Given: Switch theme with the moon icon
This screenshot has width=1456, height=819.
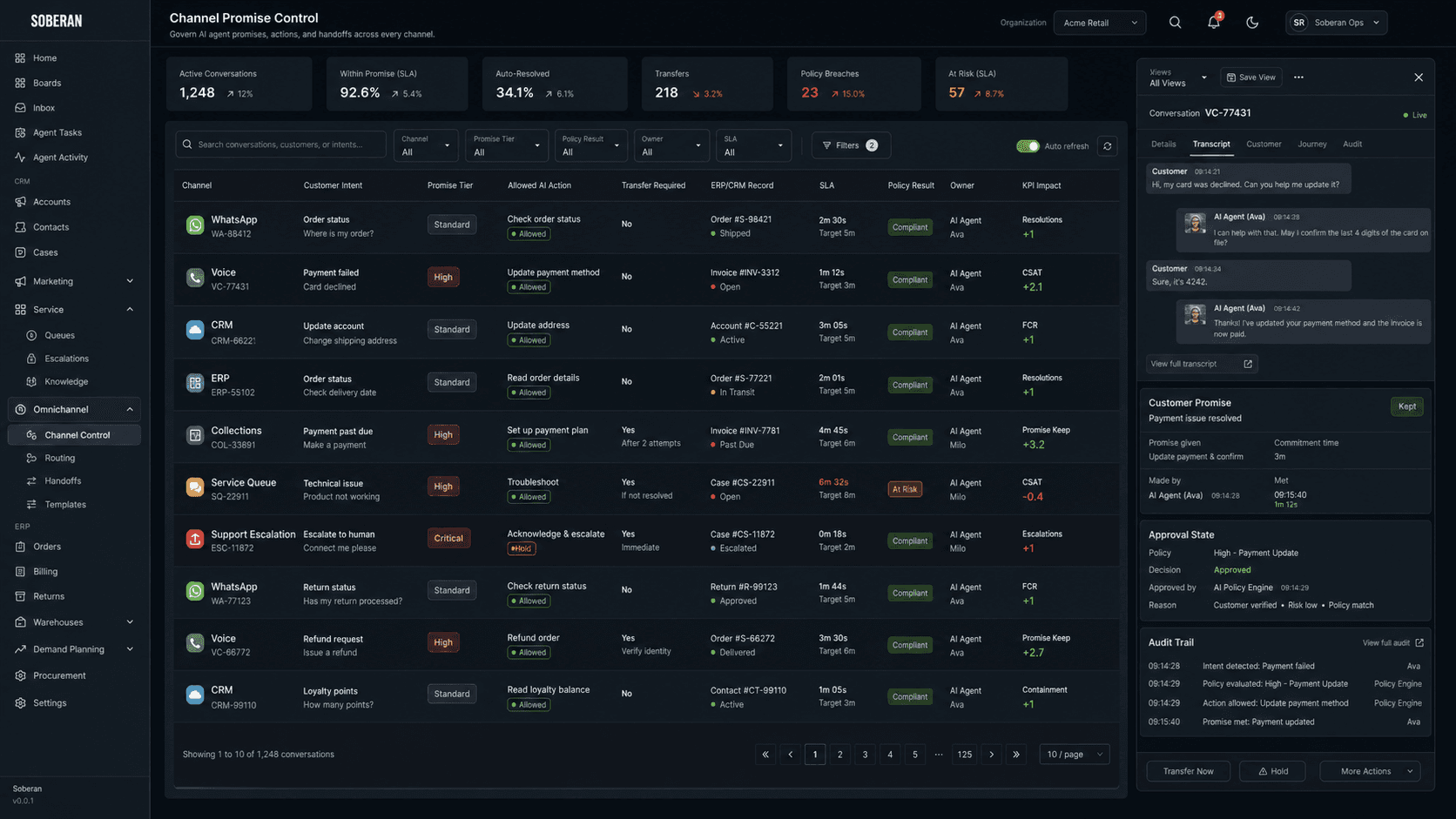Looking at the screenshot, I should pos(1252,23).
